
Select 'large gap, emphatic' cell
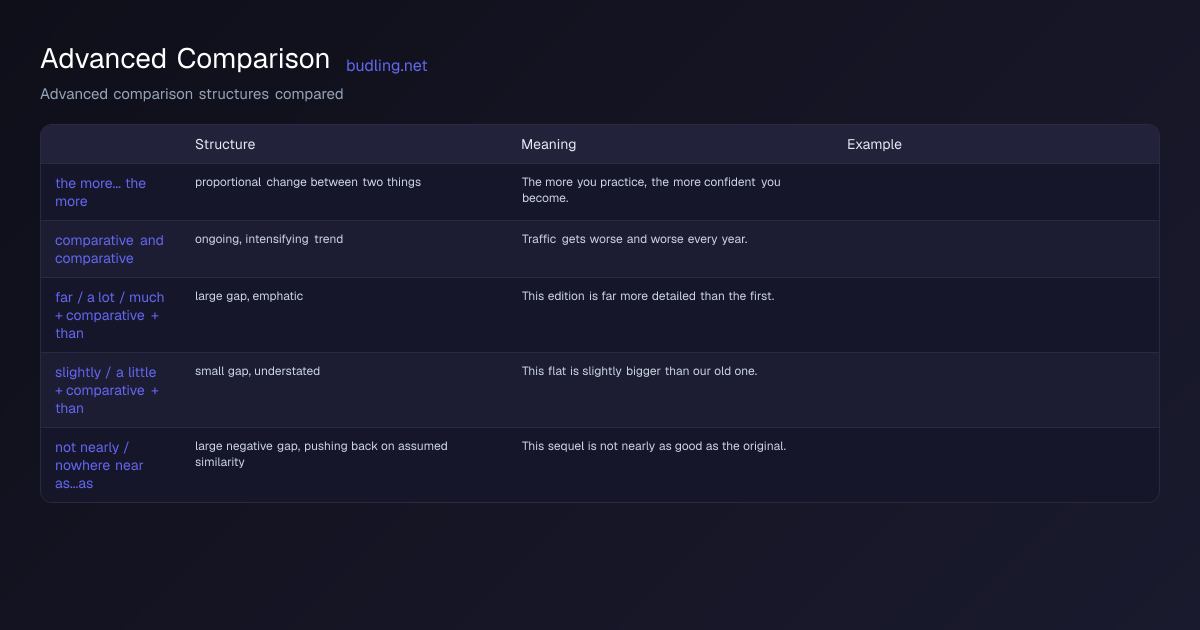[x=249, y=296]
